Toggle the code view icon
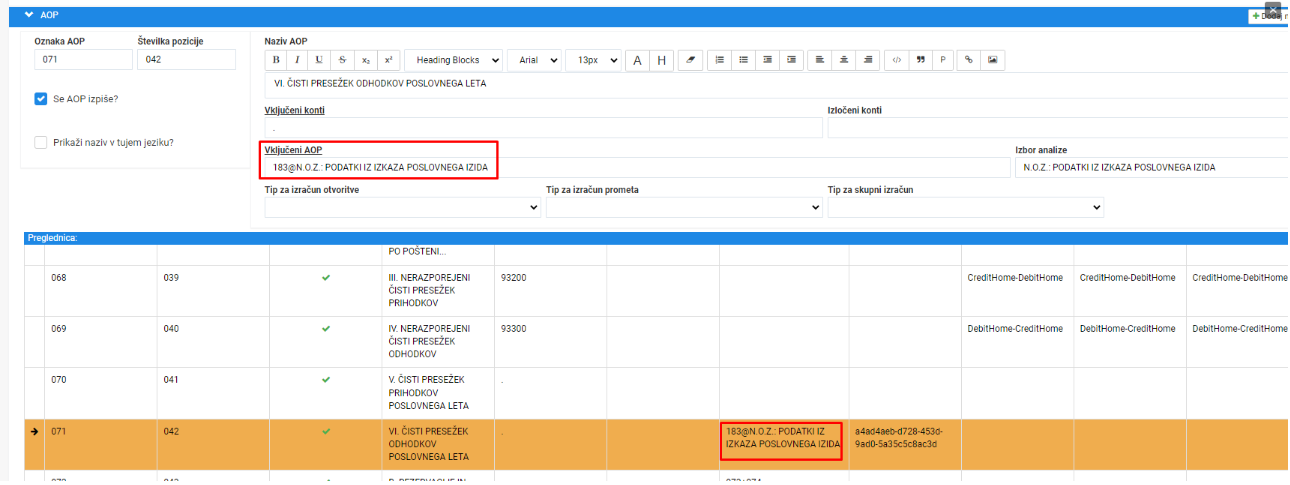 coord(897,60)
